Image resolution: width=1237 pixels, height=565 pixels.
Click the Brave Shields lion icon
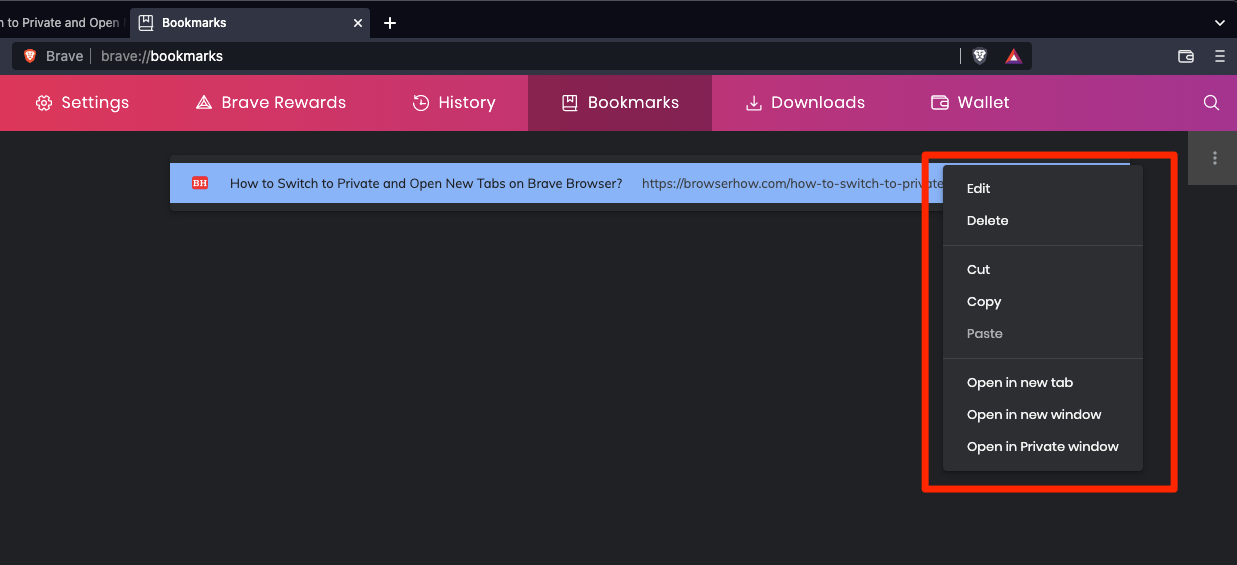tap(980, 56)
